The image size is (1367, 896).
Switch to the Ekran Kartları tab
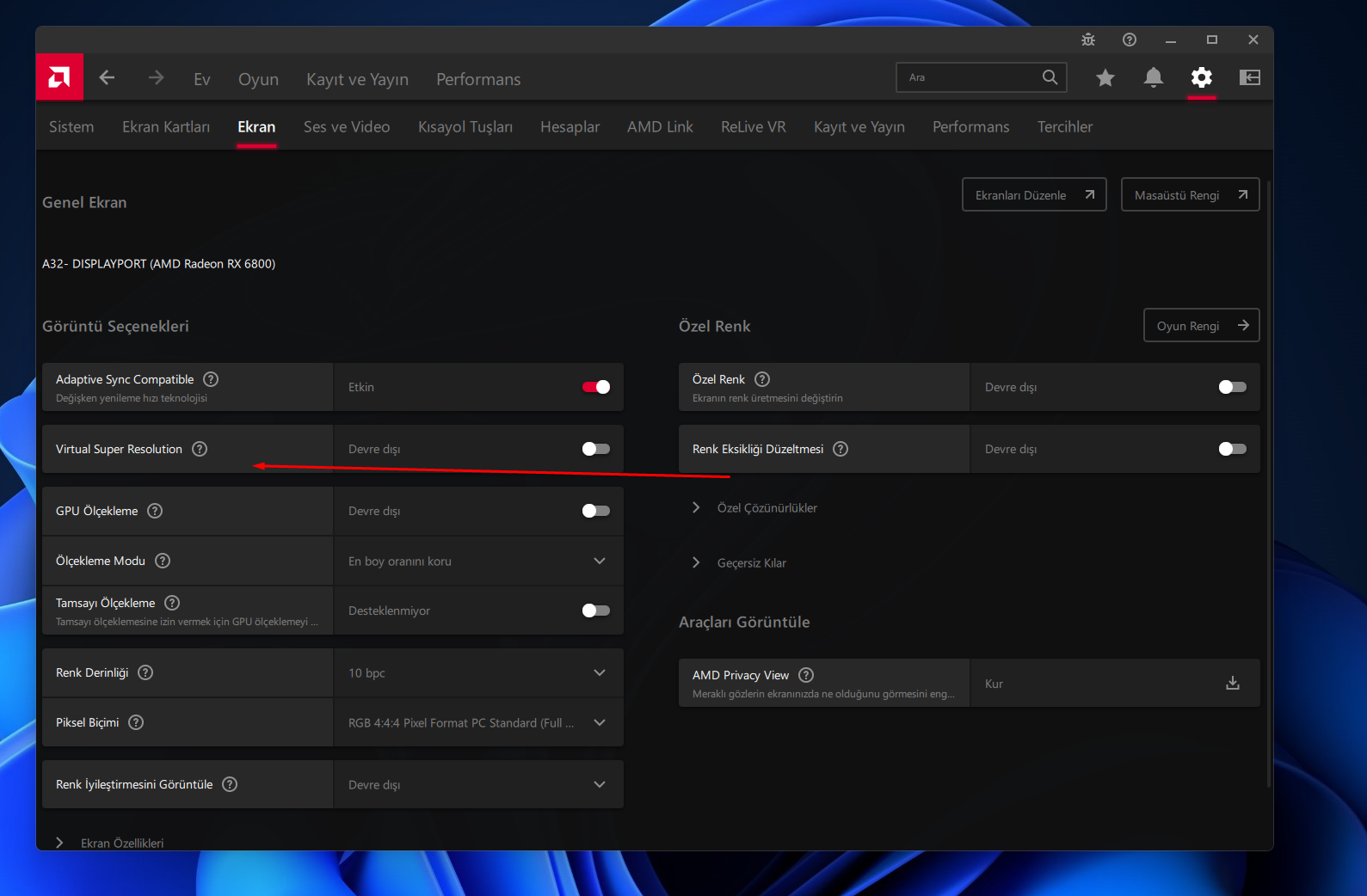pos(166,126)
